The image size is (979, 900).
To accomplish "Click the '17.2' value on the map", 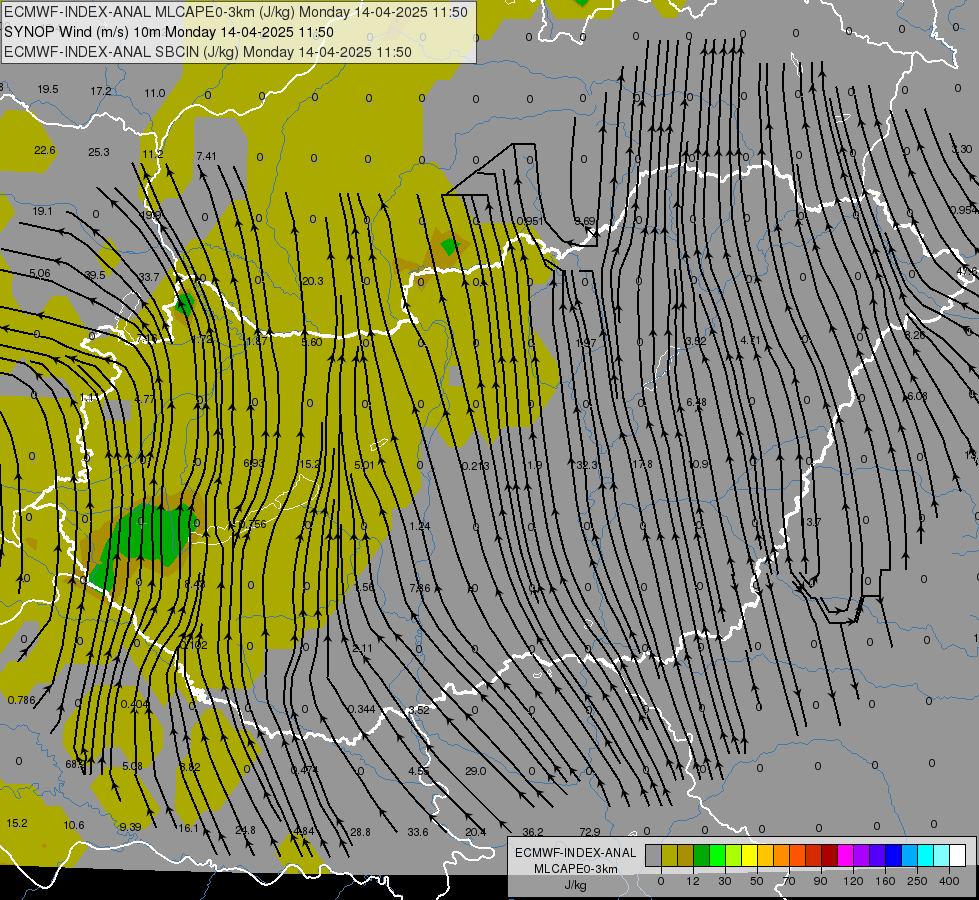I will tap(101, 91).
